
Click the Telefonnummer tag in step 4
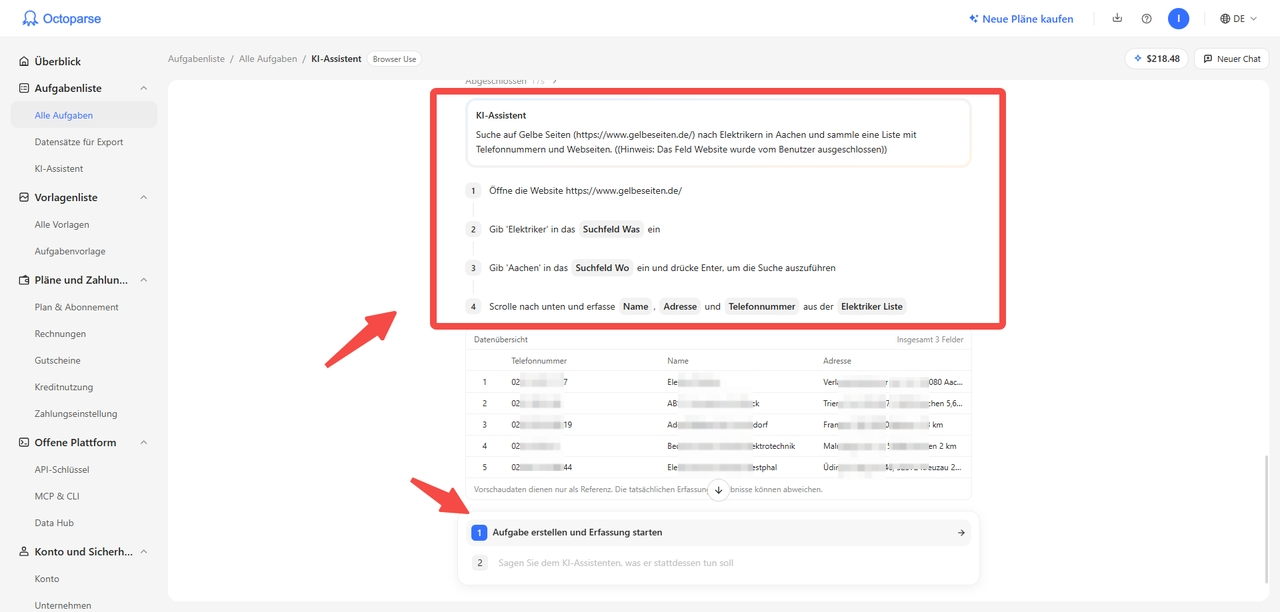coord(762,306)
